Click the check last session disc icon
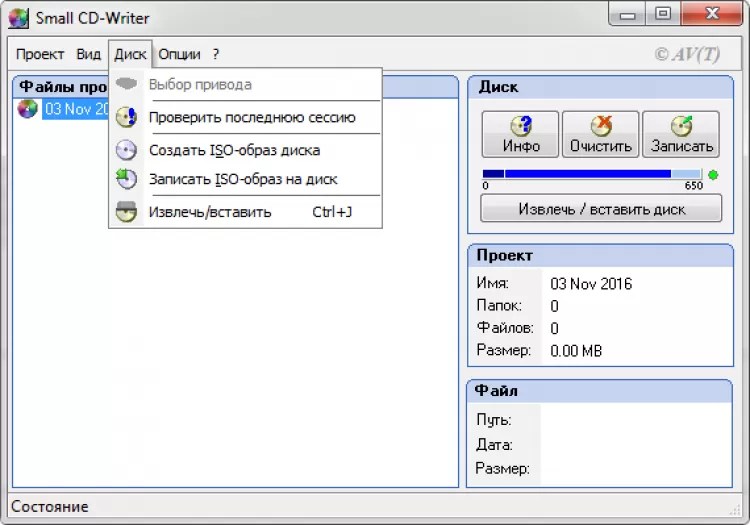750x525 pixels. click(x=127, y=117)
